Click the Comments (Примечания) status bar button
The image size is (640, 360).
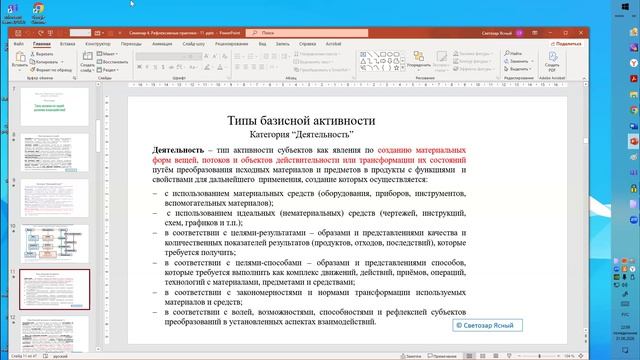(442, 356)
